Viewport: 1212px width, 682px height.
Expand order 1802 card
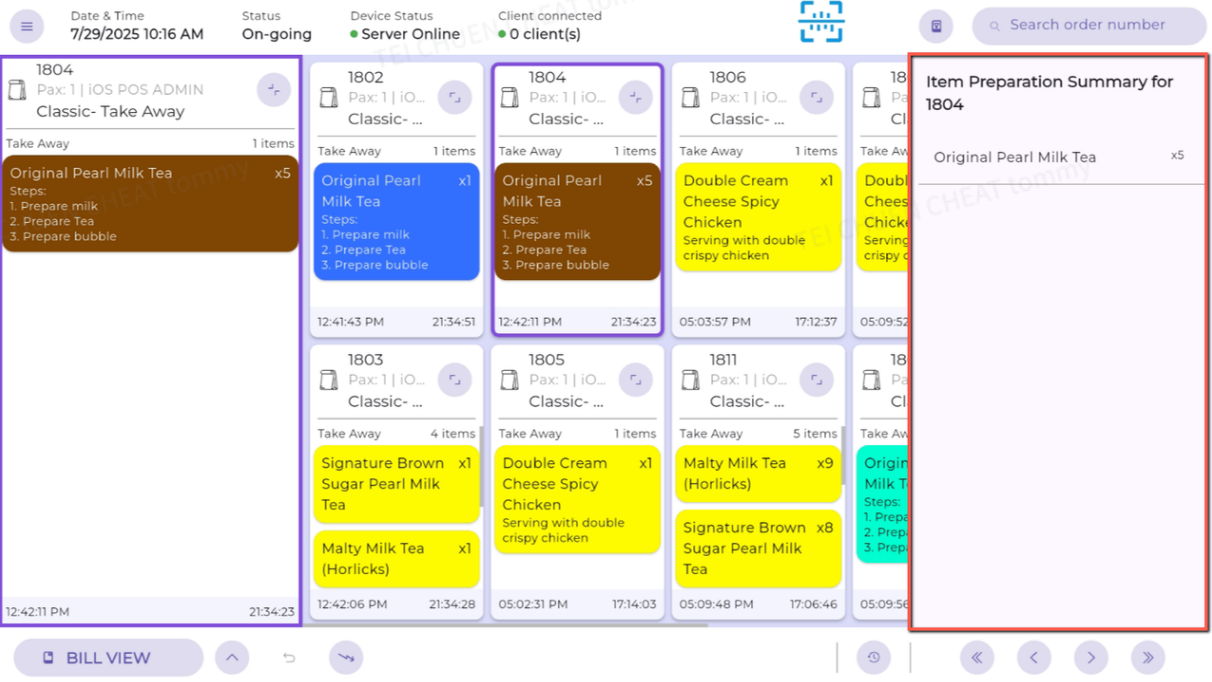(455, 97)
